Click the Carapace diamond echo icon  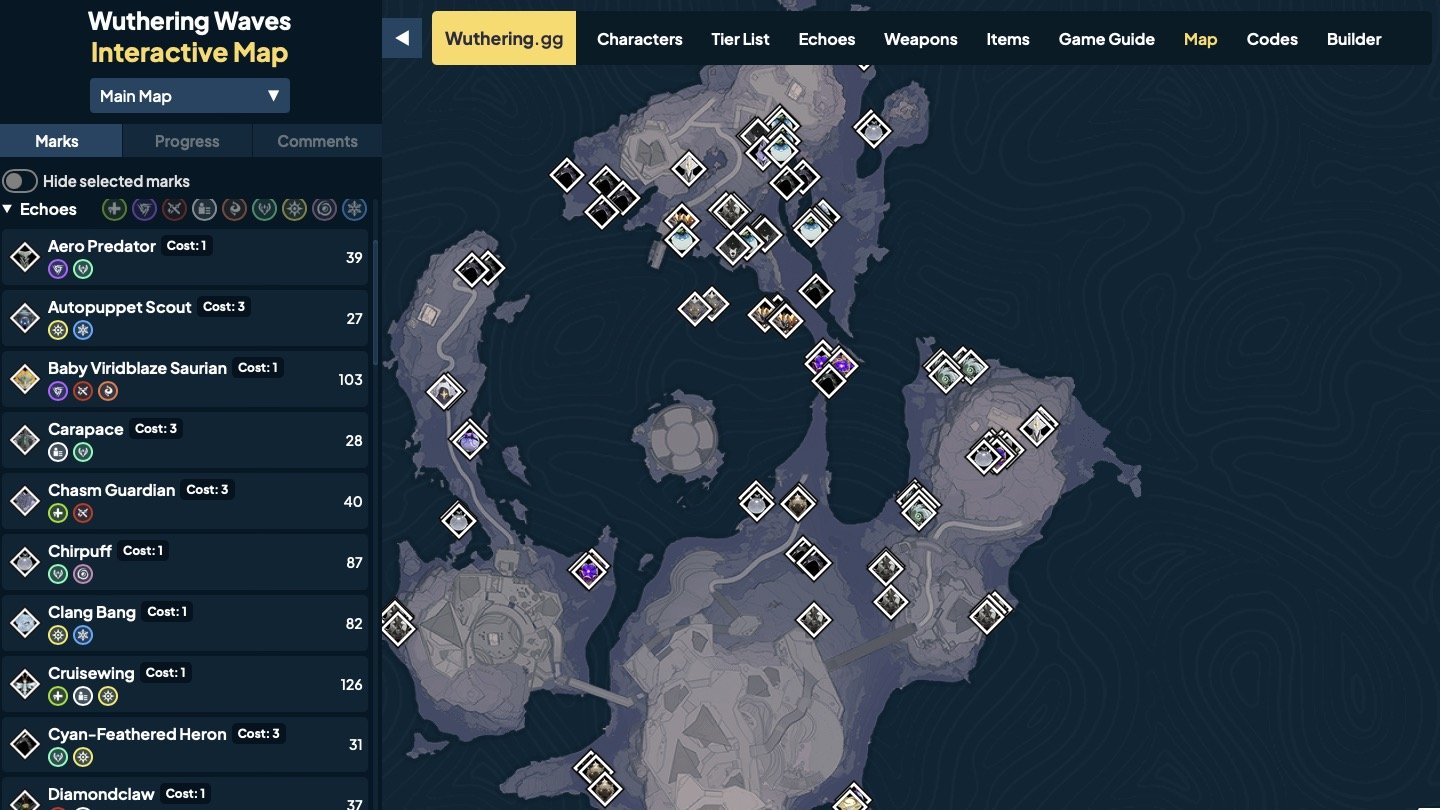25,441
